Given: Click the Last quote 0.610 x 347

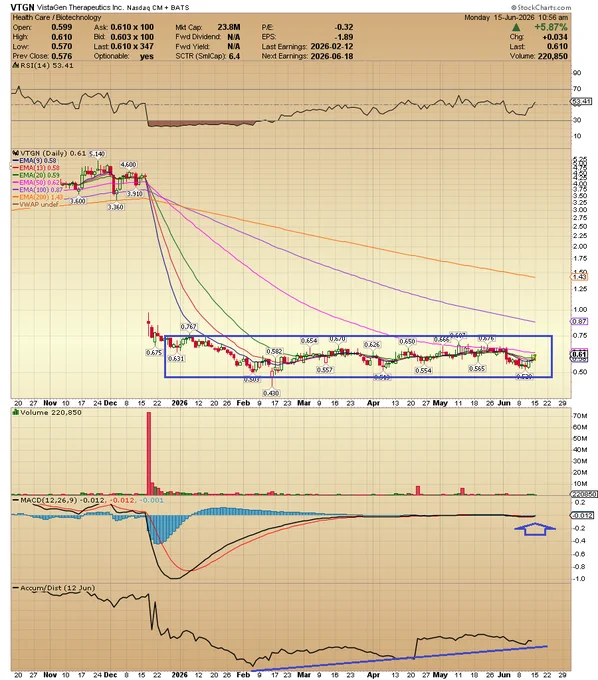Looking at the screenshot, I should (x=132, y=46).
